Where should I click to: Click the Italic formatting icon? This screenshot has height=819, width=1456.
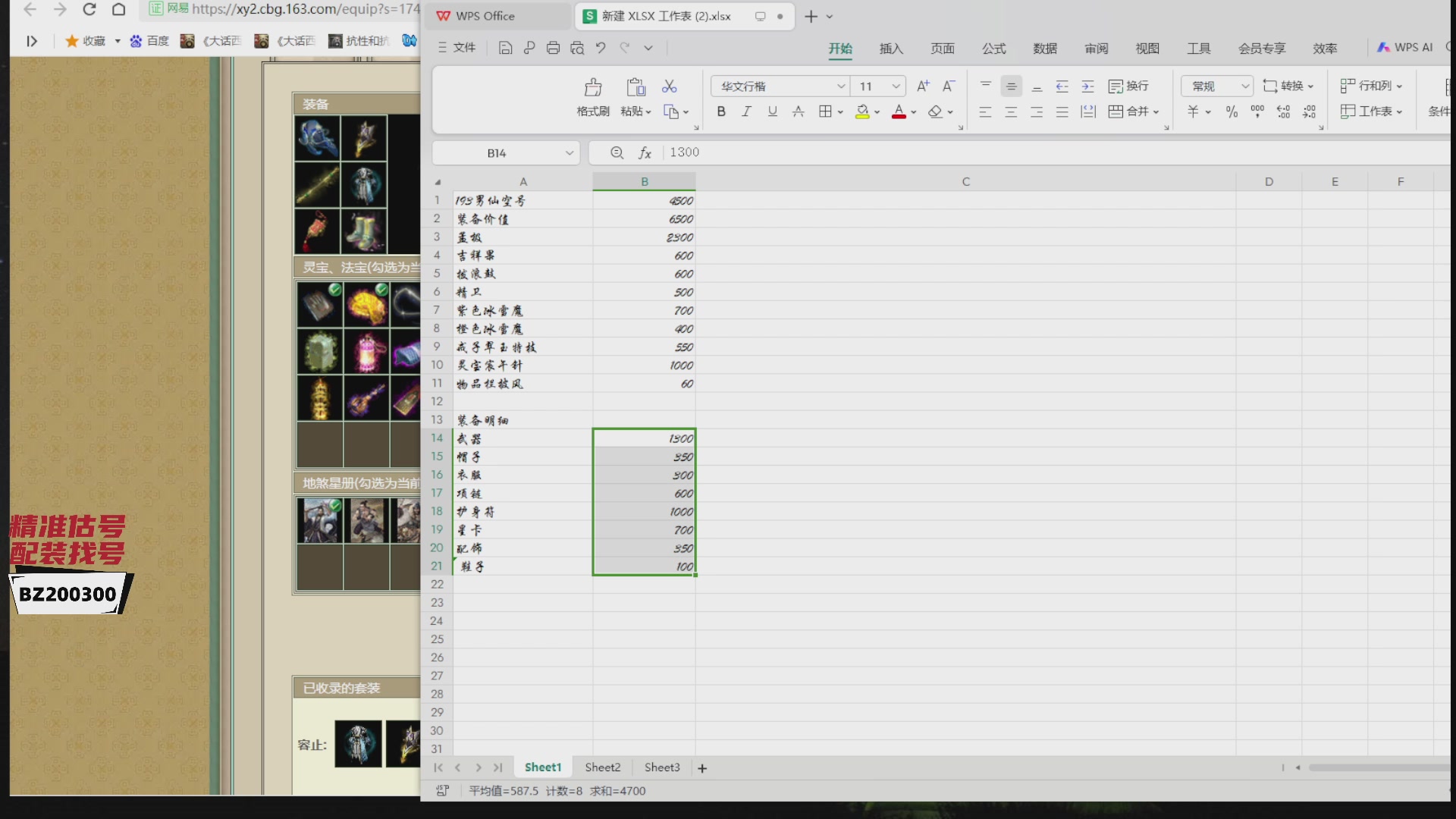click(747, 111)
